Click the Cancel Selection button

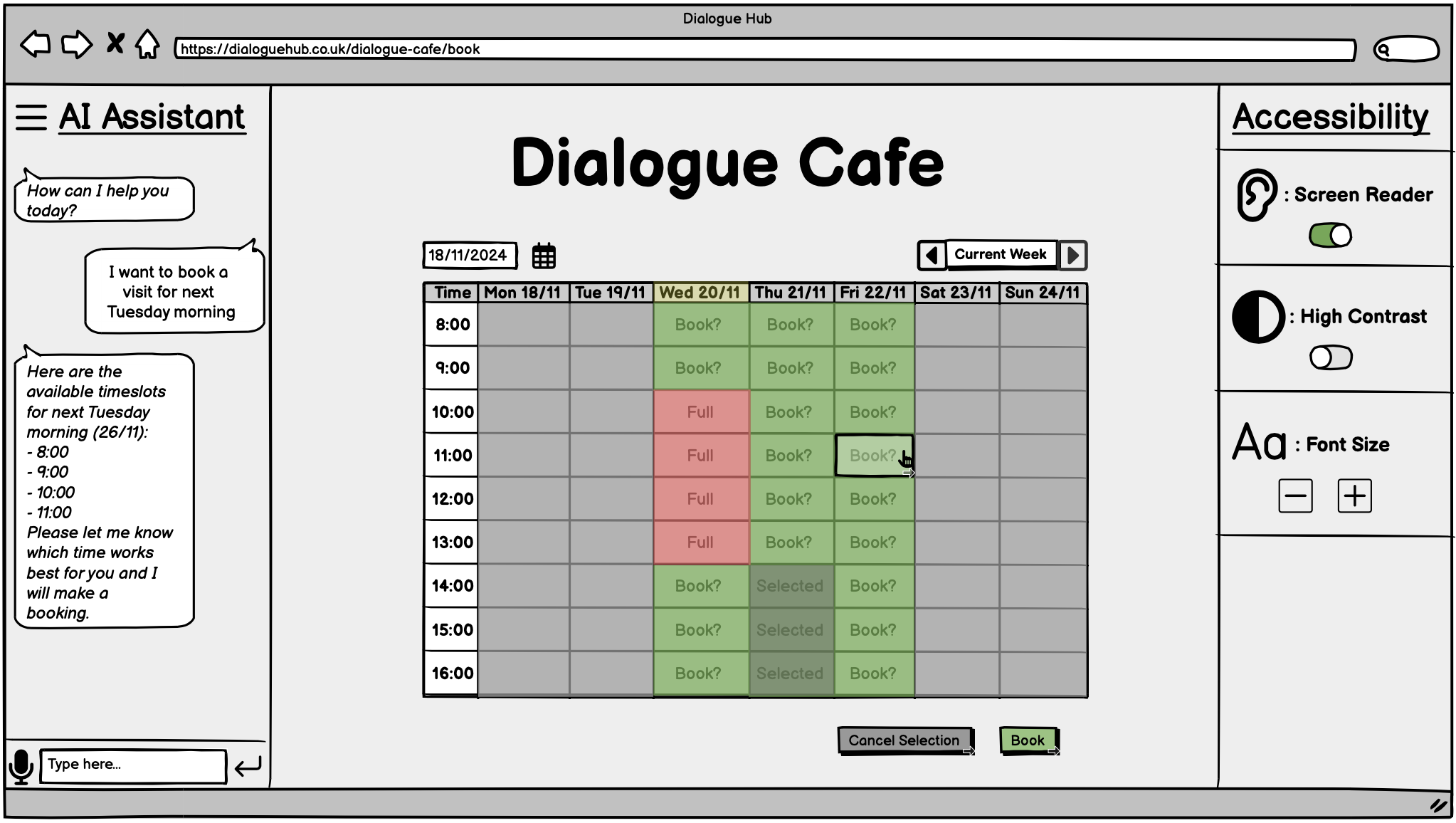pyautogui.click(x=904, y=740)
